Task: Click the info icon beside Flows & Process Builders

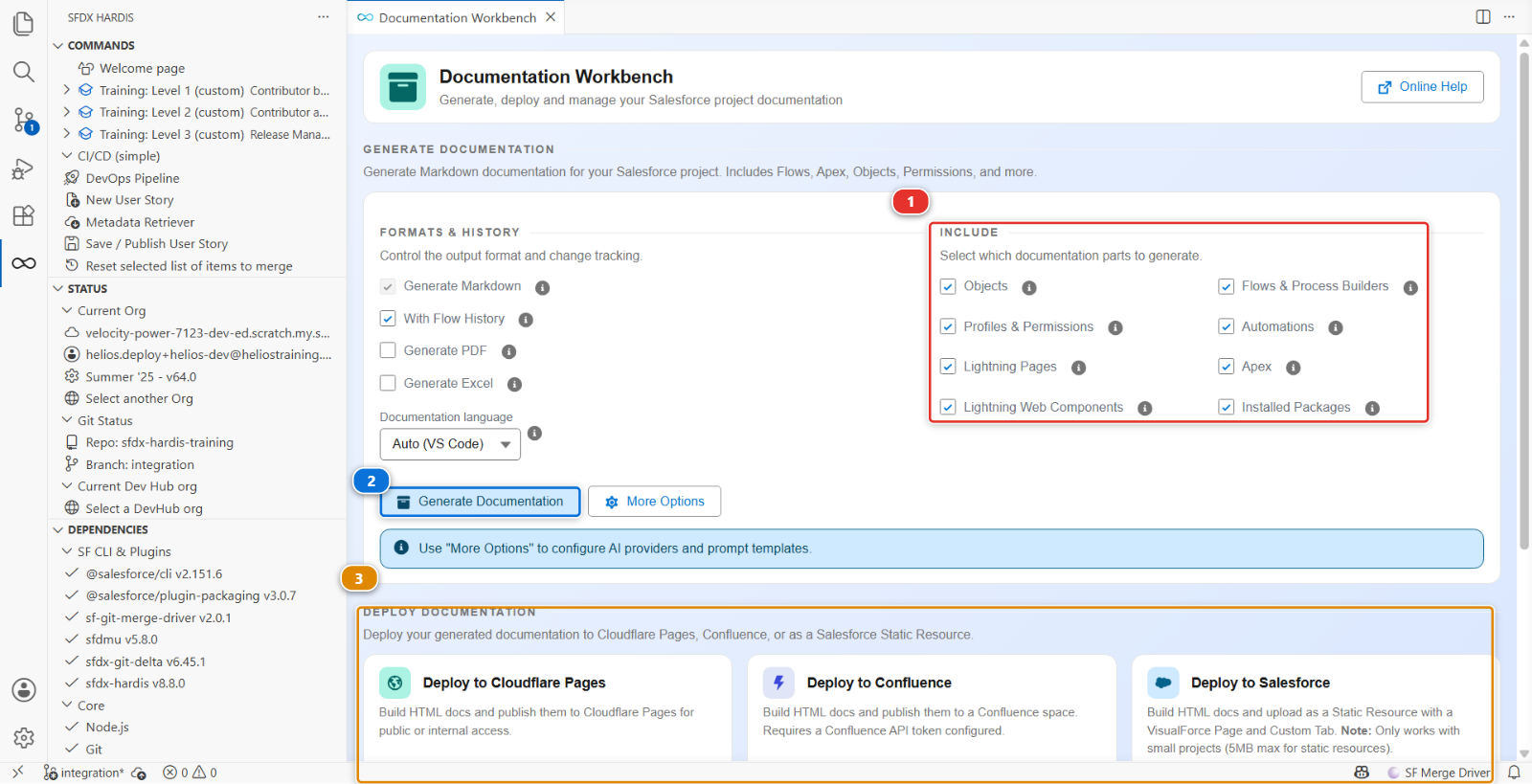Action: tap(1410, 287)
